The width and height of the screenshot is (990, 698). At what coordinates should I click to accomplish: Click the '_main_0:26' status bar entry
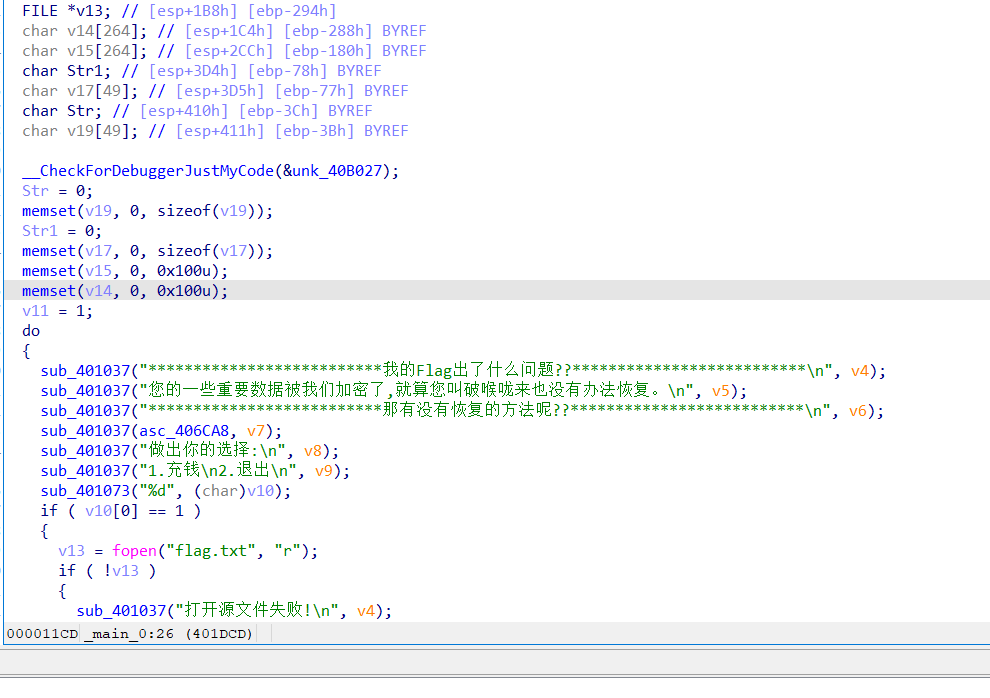[x=129, y=634]
